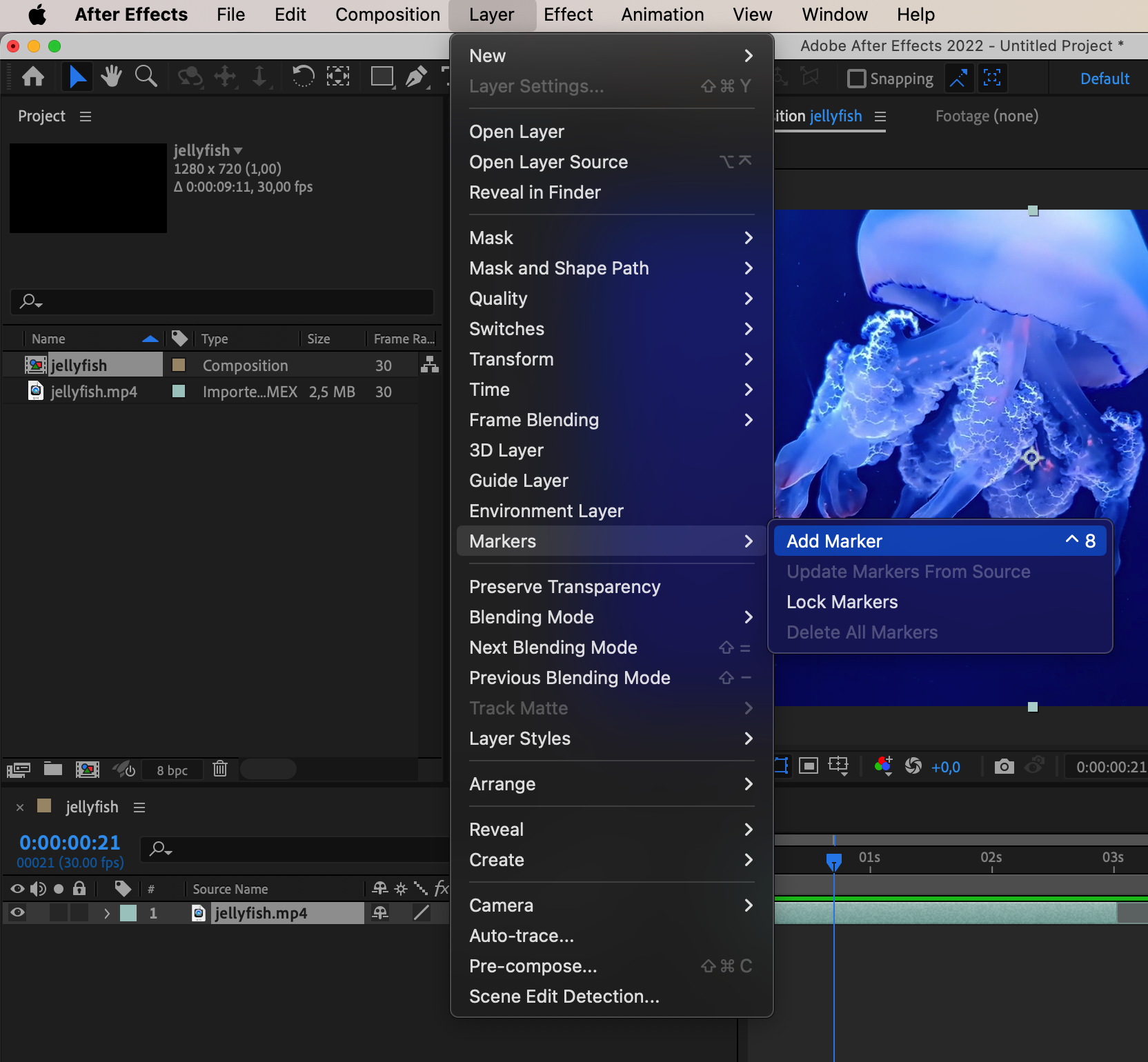Screen dimensions: 1148x1062
Task: Click the tan label color swatch of jellyfish composition
Action: tap(179, 365)
